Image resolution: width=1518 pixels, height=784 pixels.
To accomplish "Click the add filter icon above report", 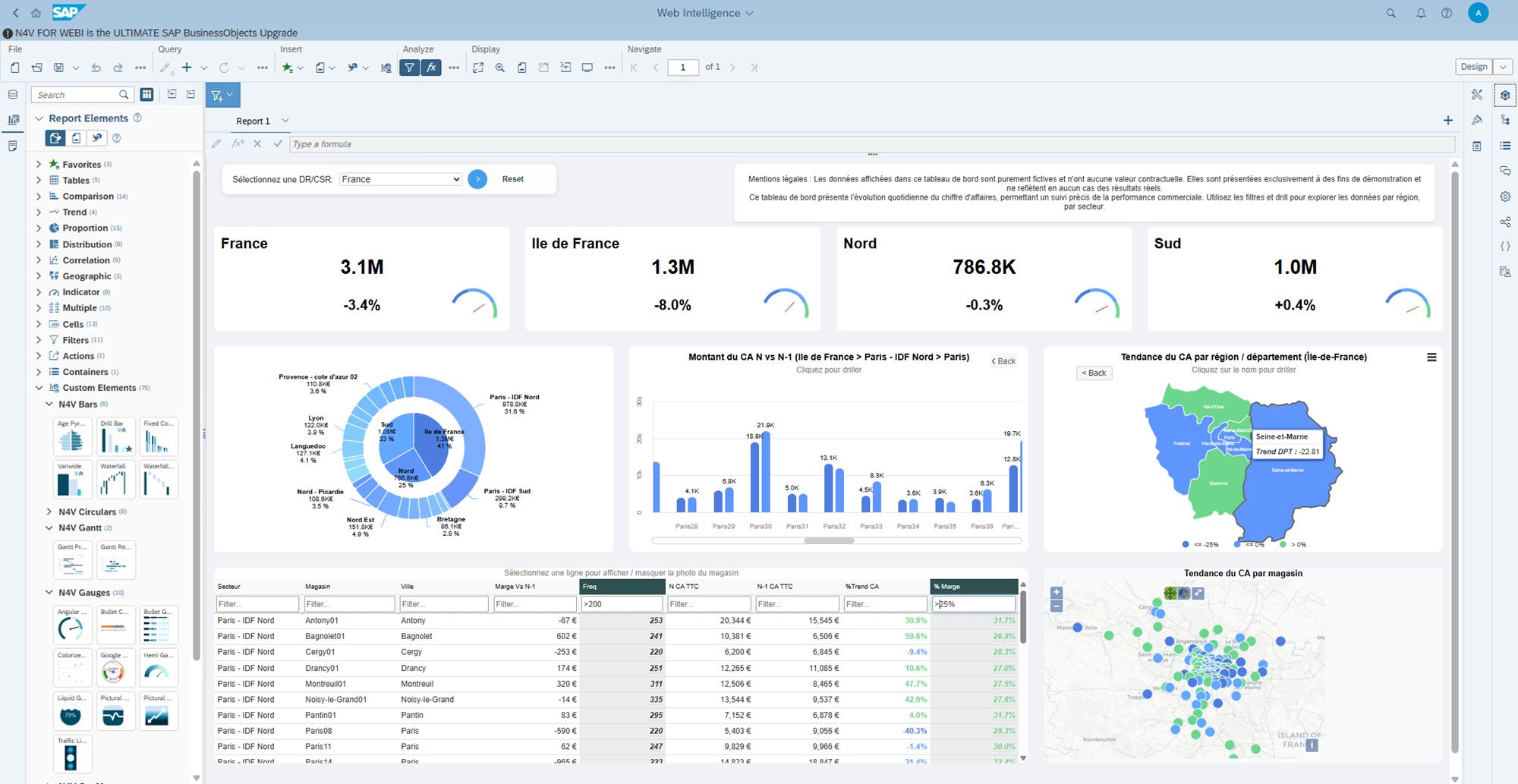I will coord(218,96).
